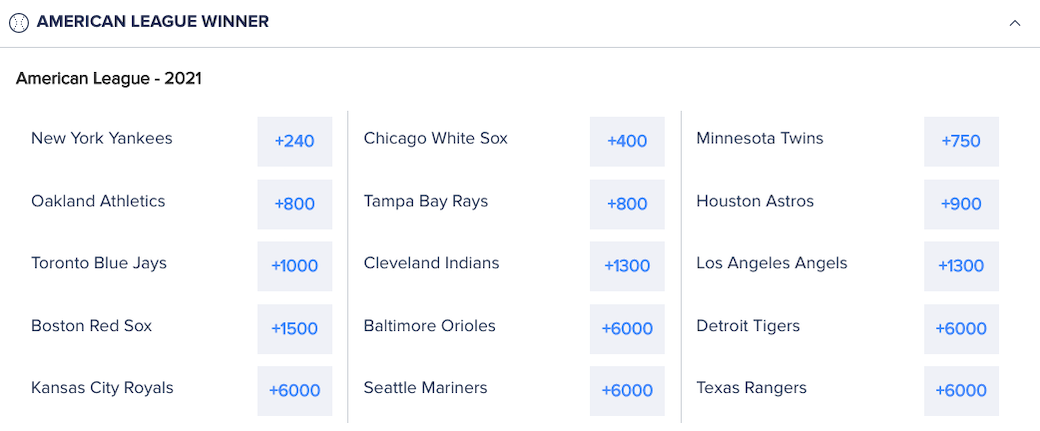Select Seattle Mariners +6000 odds

[627, 390]
